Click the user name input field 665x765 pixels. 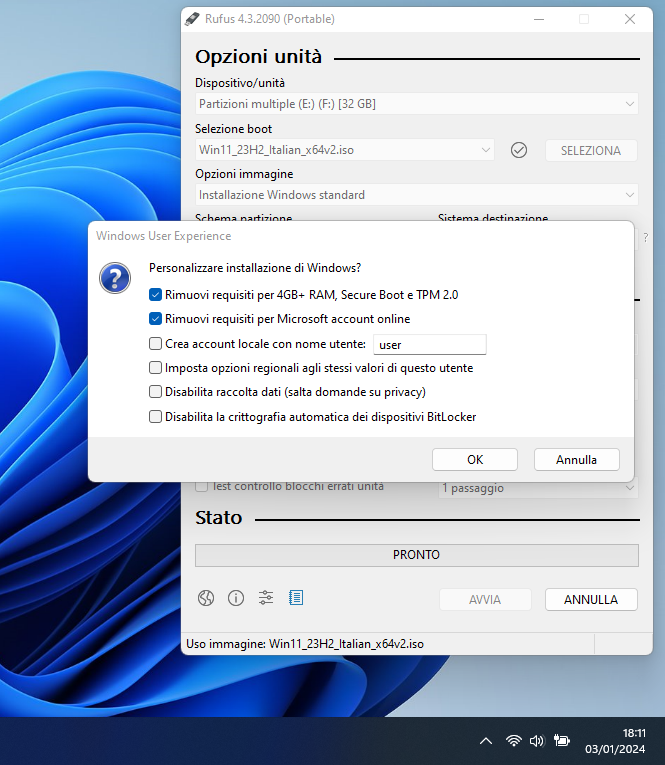430,344
